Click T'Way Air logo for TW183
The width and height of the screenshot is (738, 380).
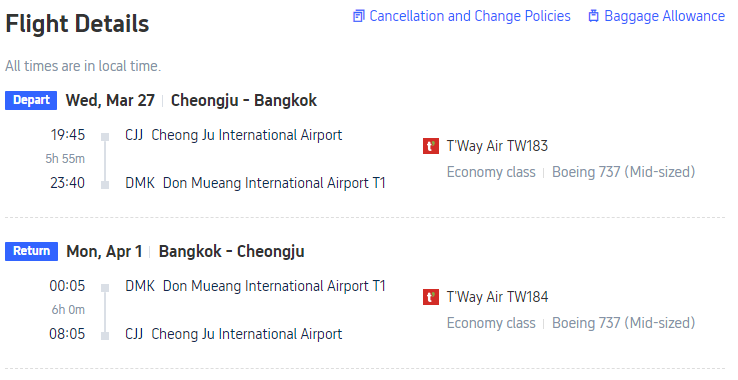point(431,146)
